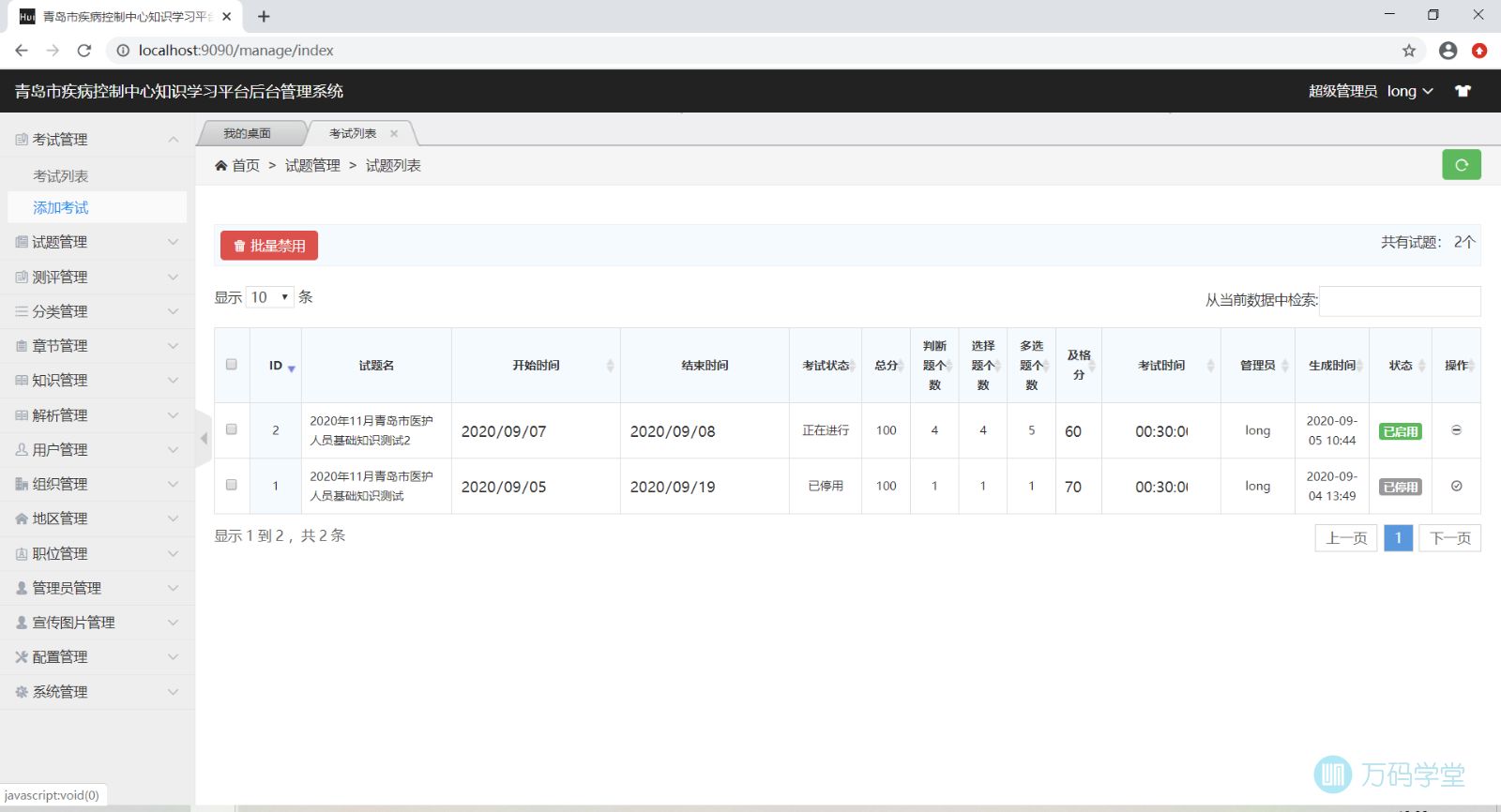Click exam name 2020年11月青岛市医护人员基础知识测试2
The width and height of the screenshot is (1501, 812).
pos(371,430)
